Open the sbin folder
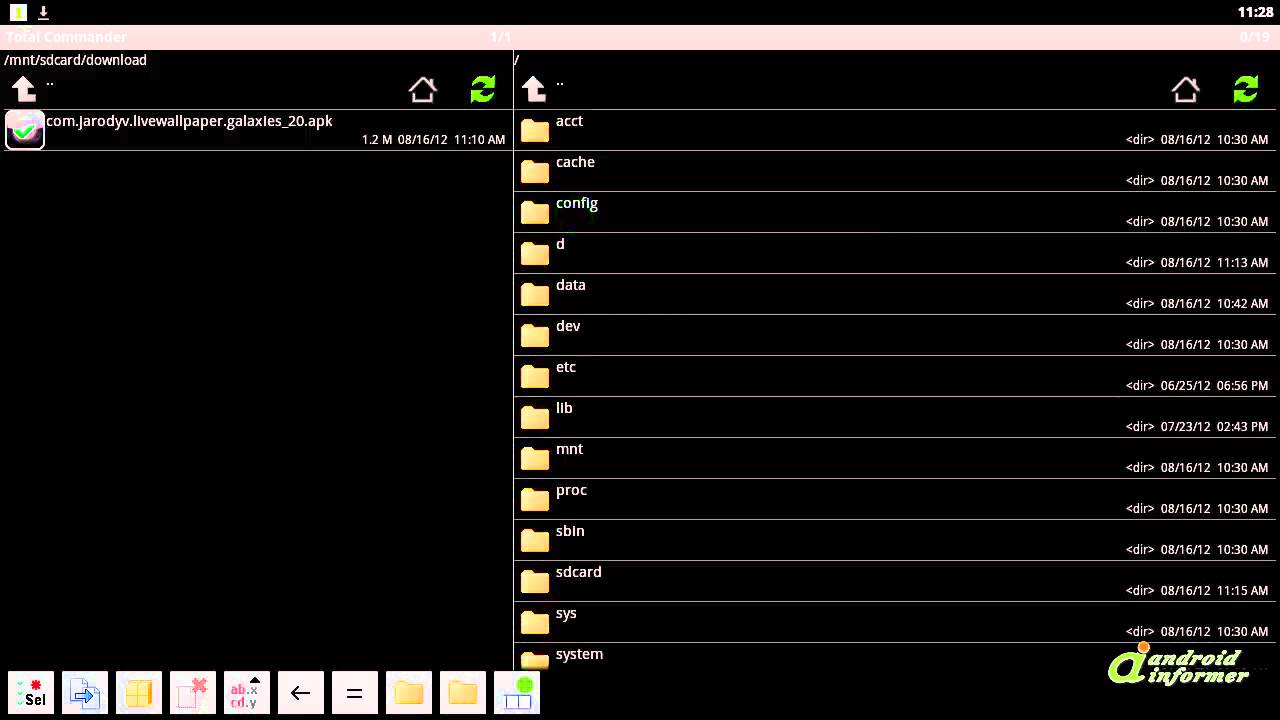Viewport: 1280px width, 720px height. coord(897,541)
